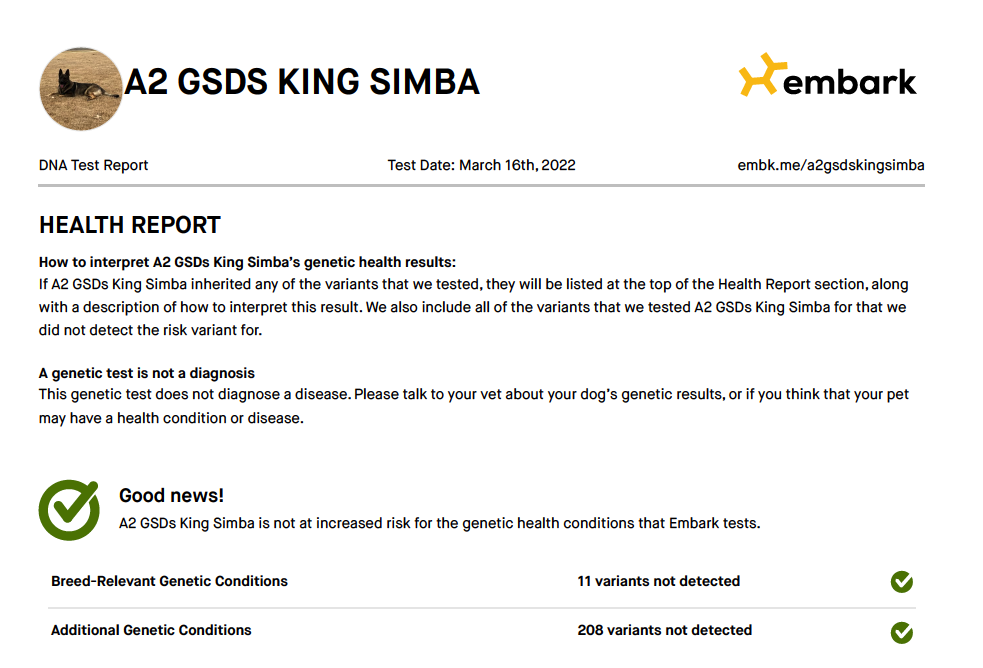
Task: Click the 11 variants not detected text
Action: 658,582
